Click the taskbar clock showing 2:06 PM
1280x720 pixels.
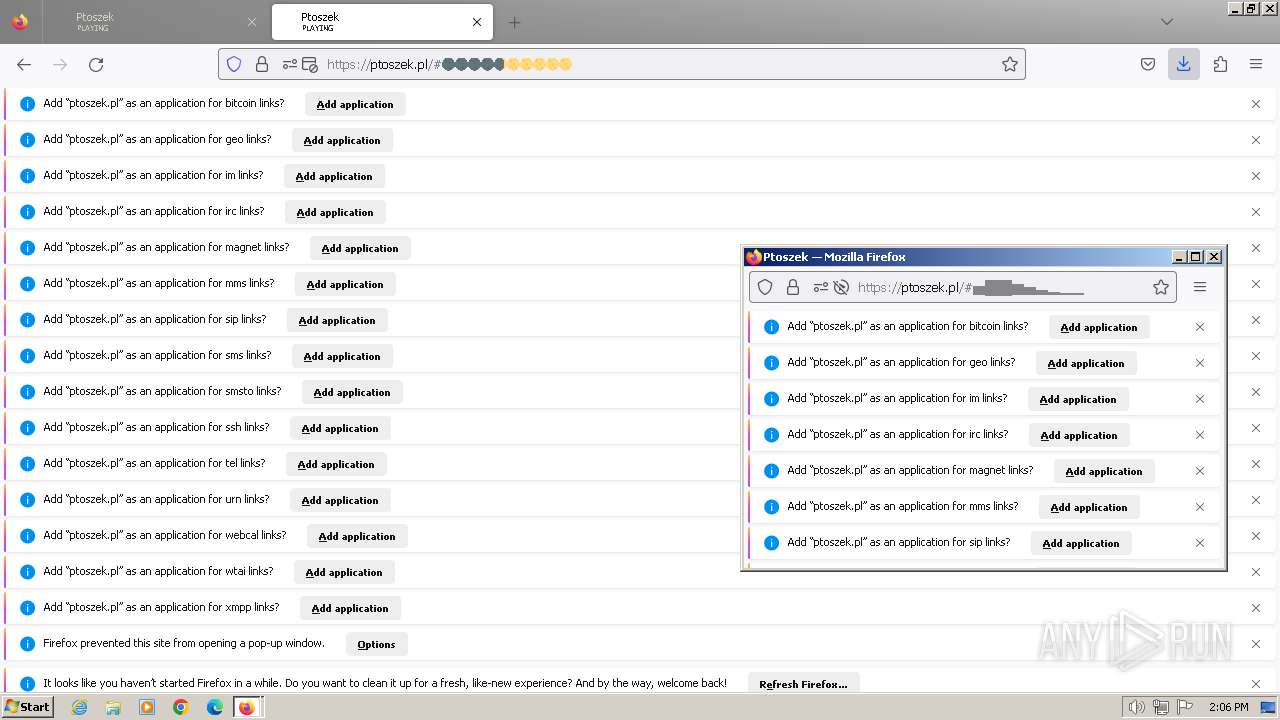tap(1228, 707)
